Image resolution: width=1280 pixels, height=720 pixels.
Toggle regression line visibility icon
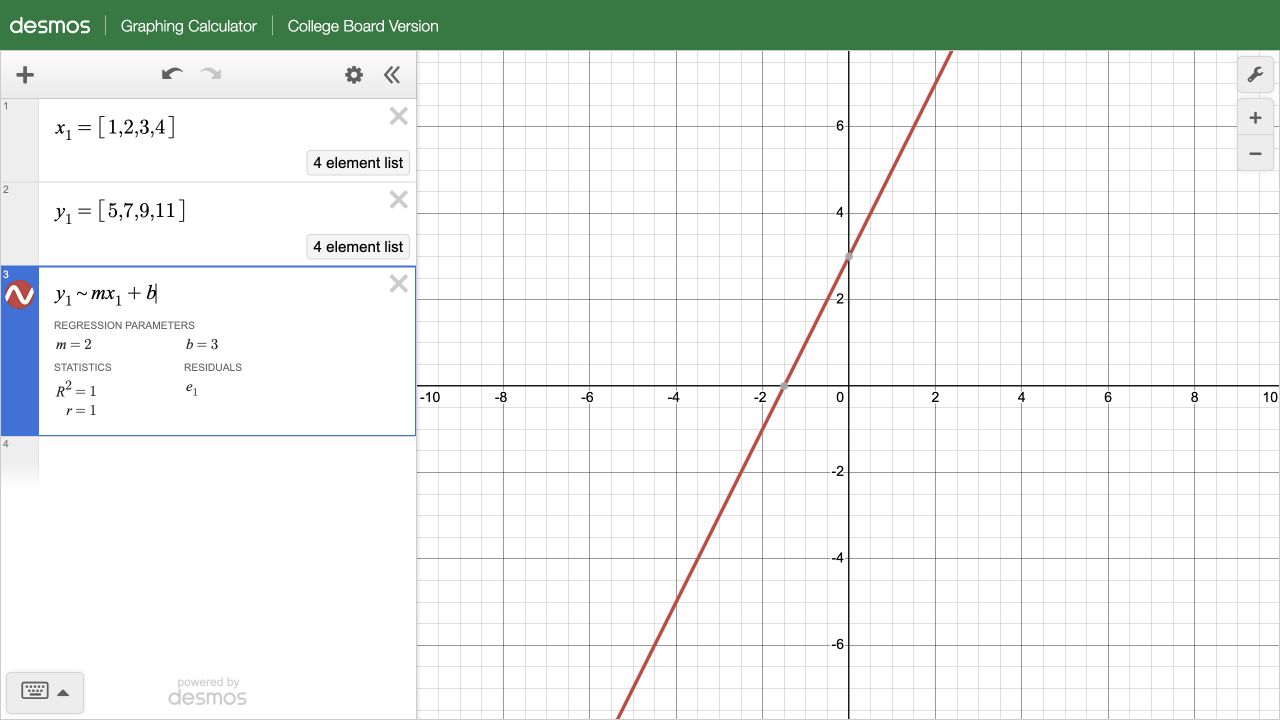pos(20,295)
